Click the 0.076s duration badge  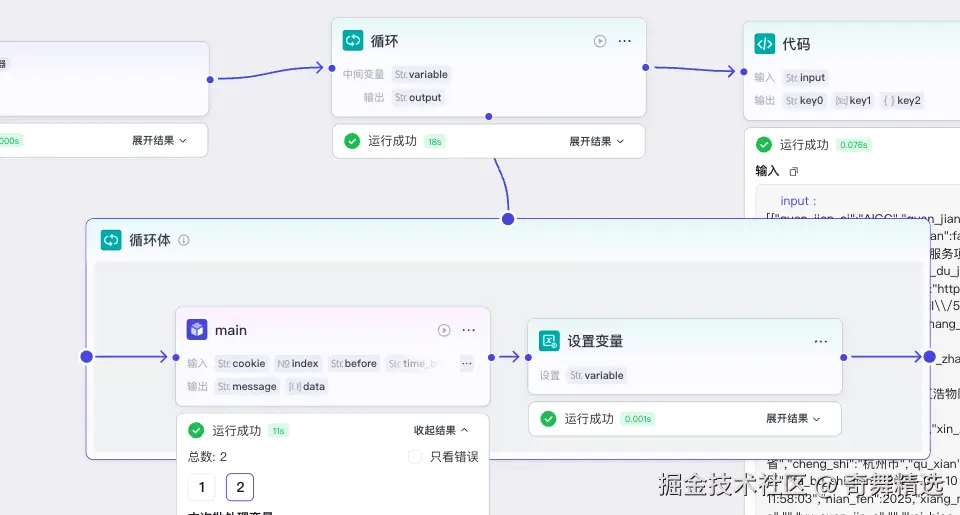(853, 145)
